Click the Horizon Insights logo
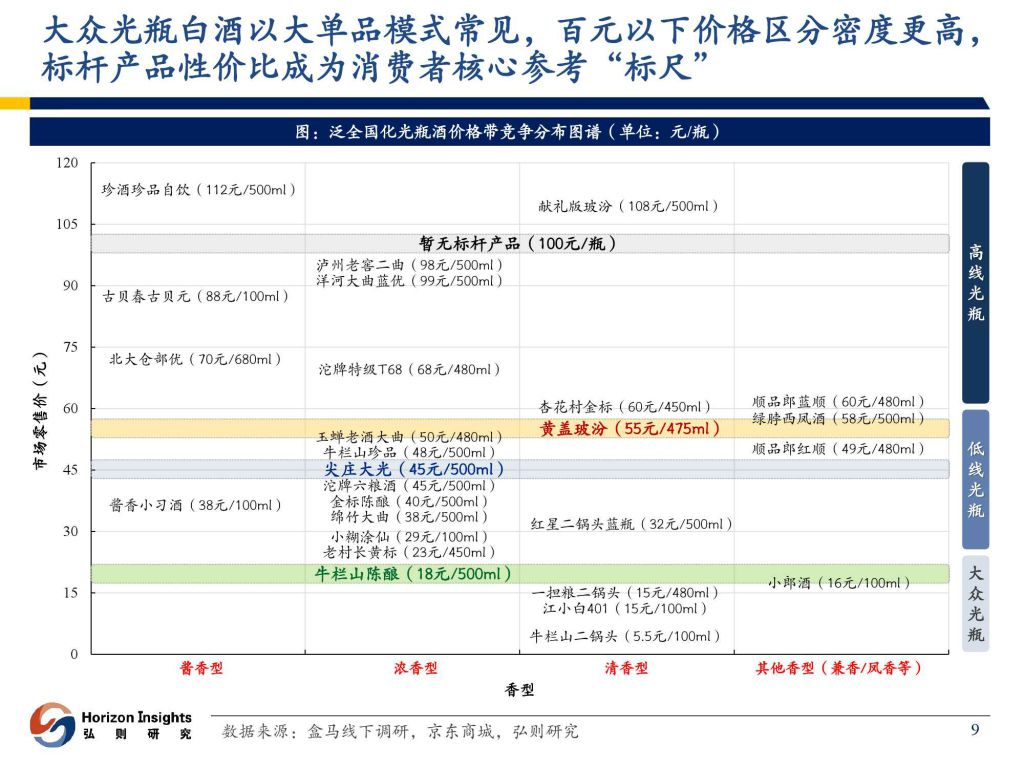The width and height of the screenshot is (1024, 768). point(52,724)
